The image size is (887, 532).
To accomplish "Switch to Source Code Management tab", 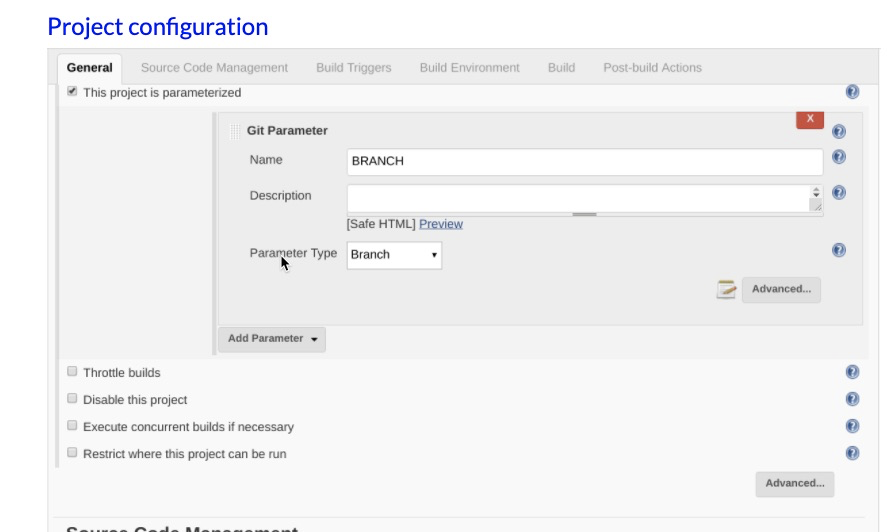I will [x=214, y=68].
